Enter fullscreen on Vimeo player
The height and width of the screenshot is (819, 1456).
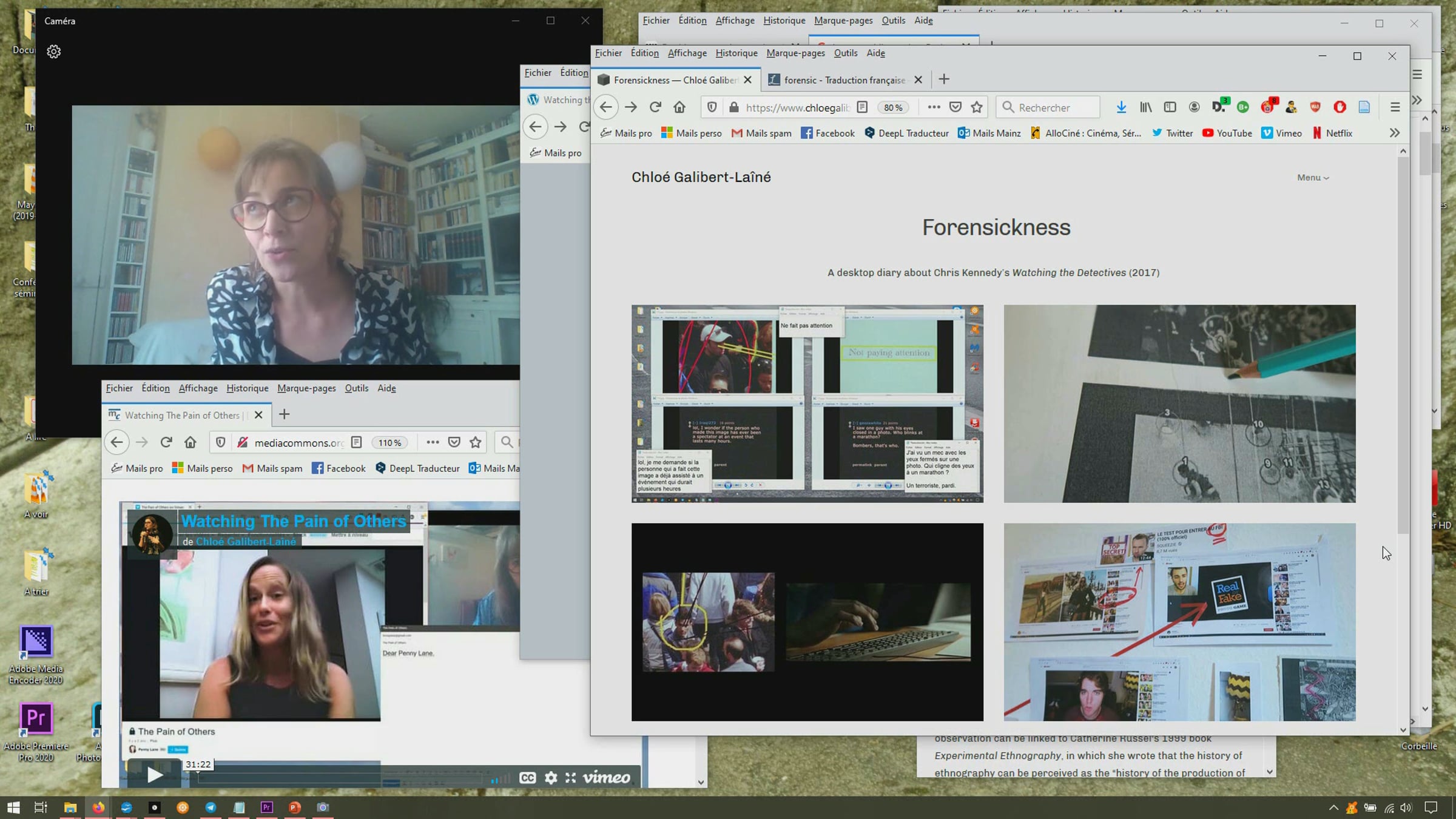click(x=570, y=778)
